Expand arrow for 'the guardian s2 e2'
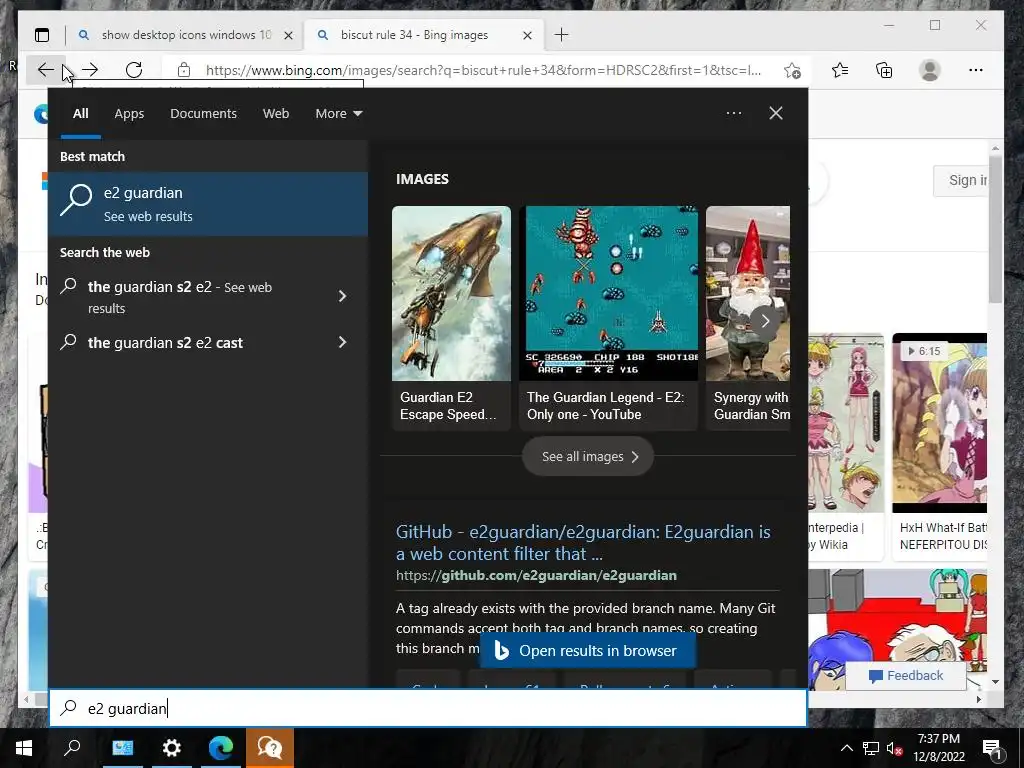 342,296
